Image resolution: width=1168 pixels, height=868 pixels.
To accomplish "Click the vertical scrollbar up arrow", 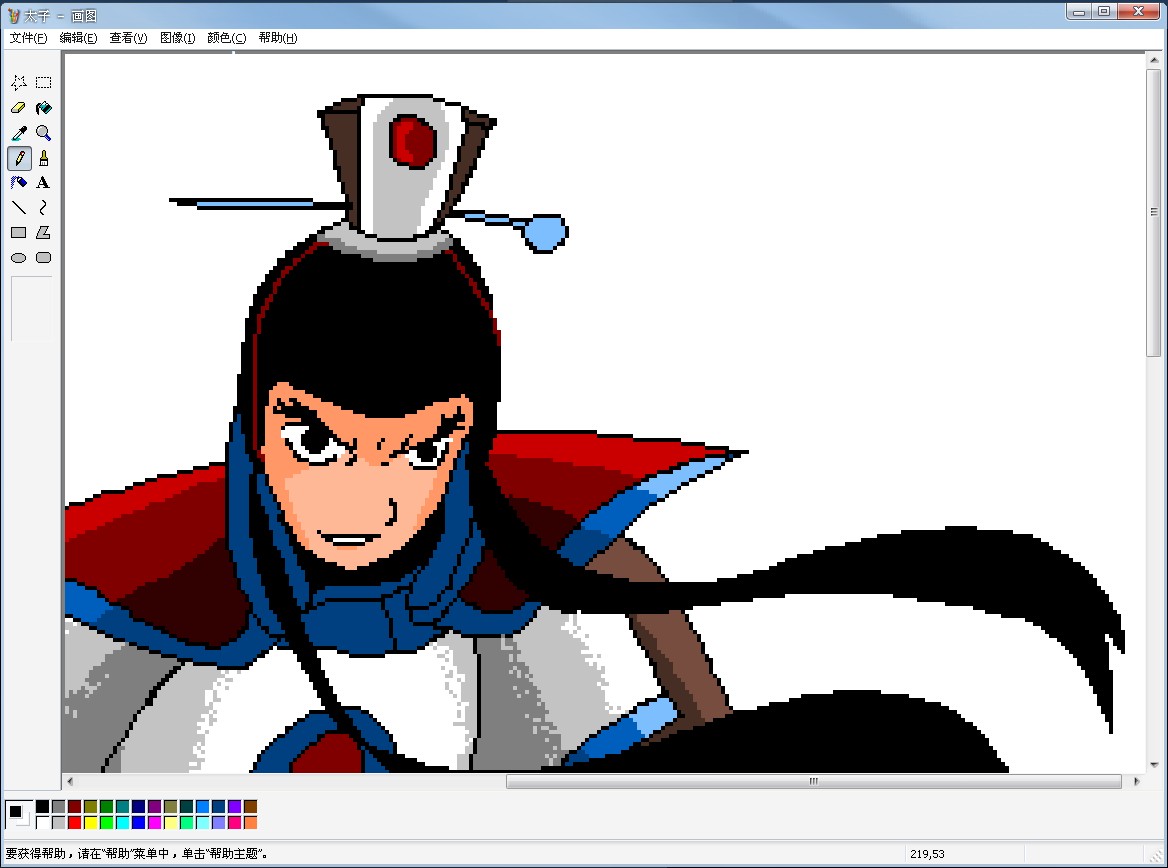I will [1154, 60].
